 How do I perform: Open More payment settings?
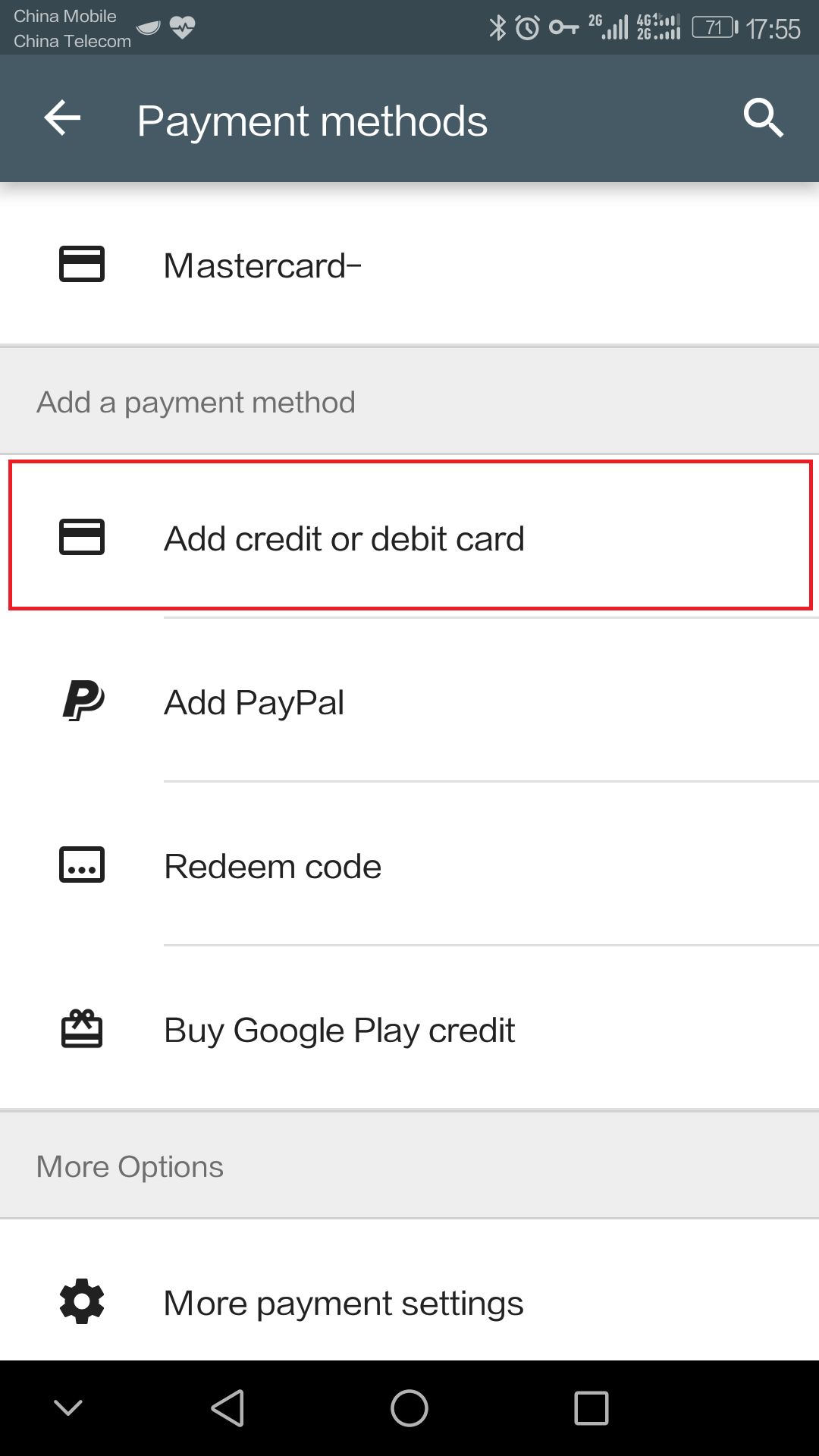coord(409,1302)
